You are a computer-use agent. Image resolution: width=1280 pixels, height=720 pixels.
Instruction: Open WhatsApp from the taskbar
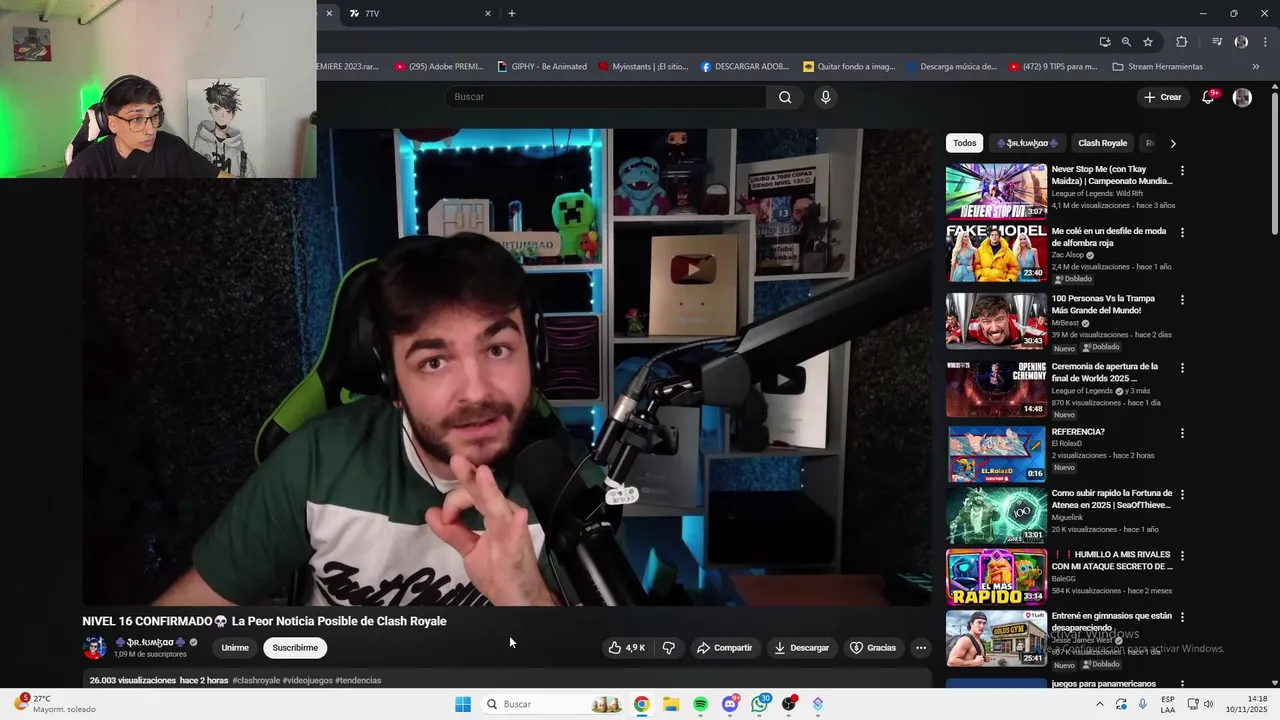pyautogui.click(x=760, y=704)
